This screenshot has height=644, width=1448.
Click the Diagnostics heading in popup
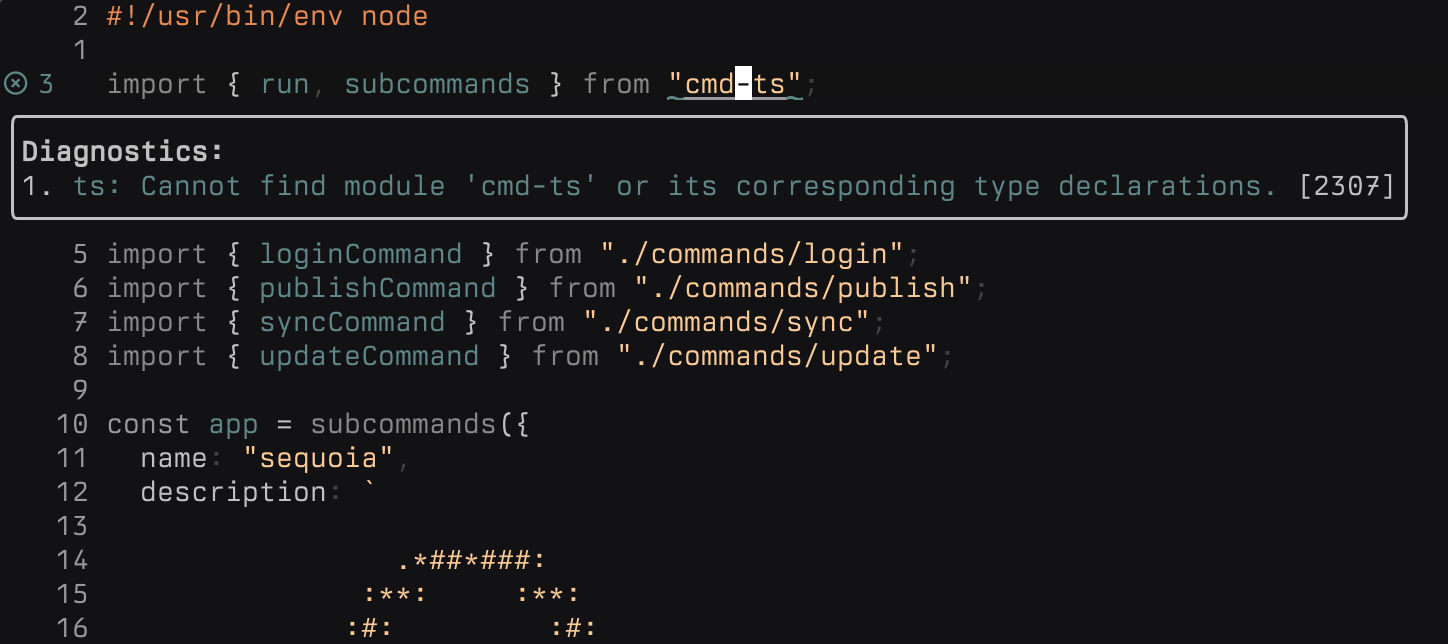tap(122, 152)
